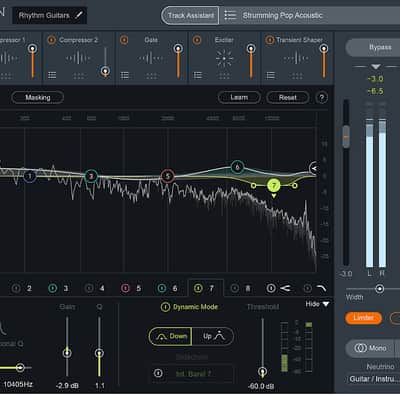Open the Transient Shaper module tab
The image size is (400, 400).
(x=297, y=58)
